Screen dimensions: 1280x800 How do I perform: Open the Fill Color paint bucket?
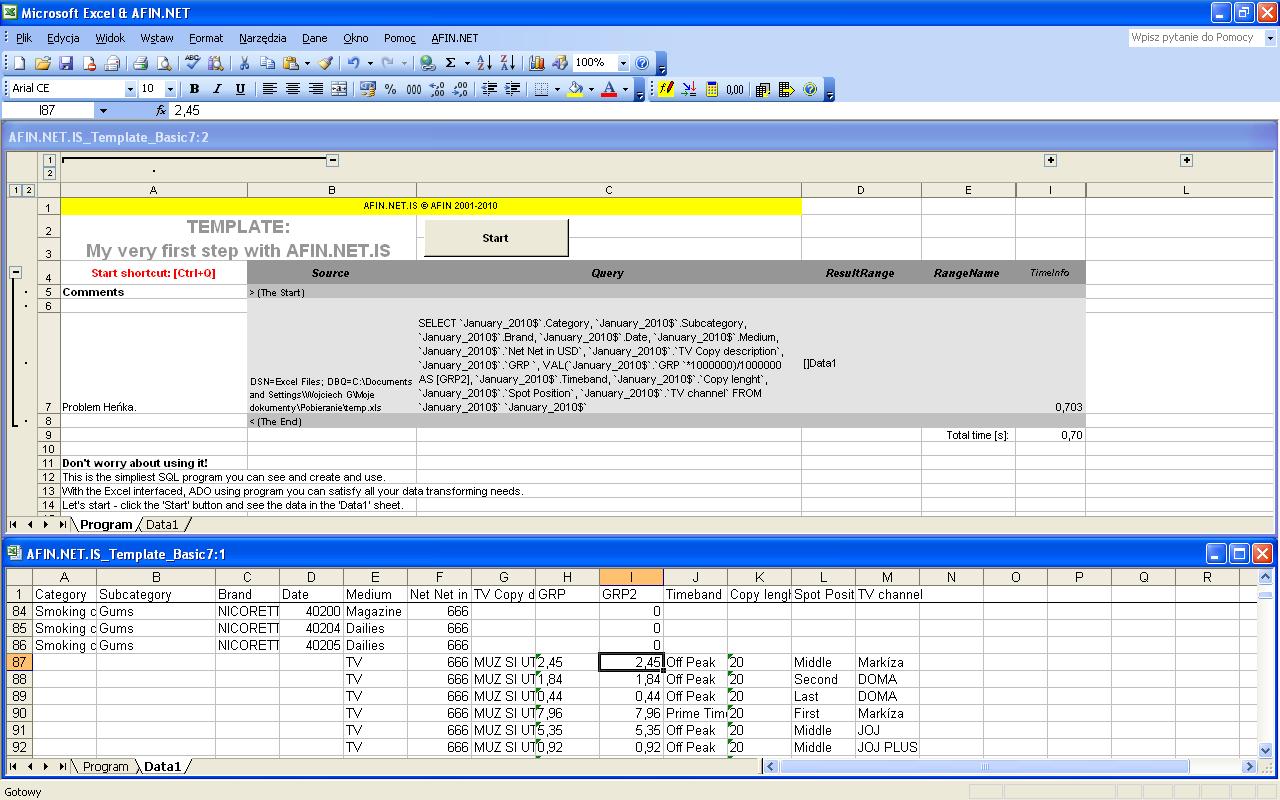click(575, 89)
